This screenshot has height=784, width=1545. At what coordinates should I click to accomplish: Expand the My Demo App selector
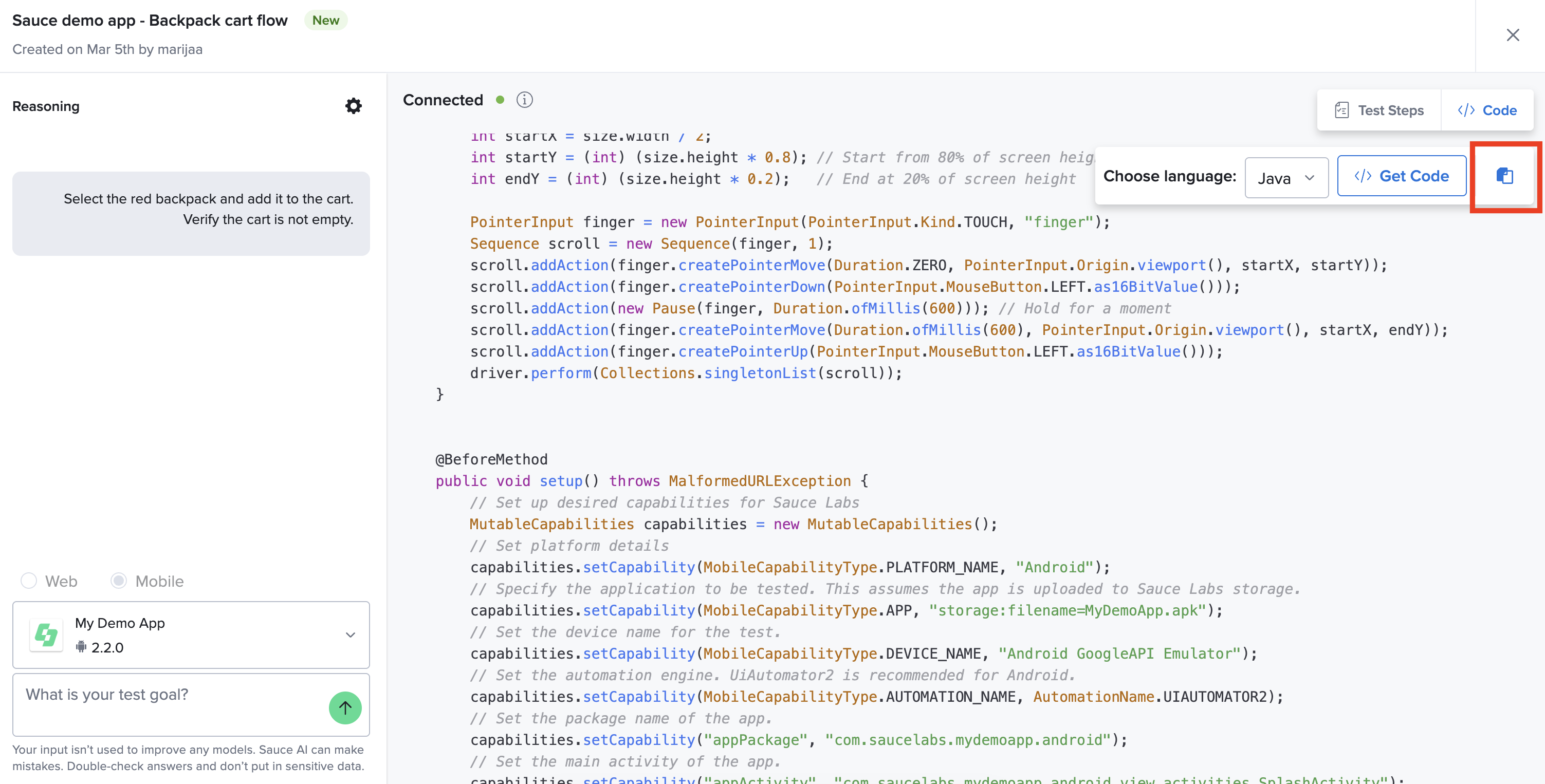click(x=191, y=635)
